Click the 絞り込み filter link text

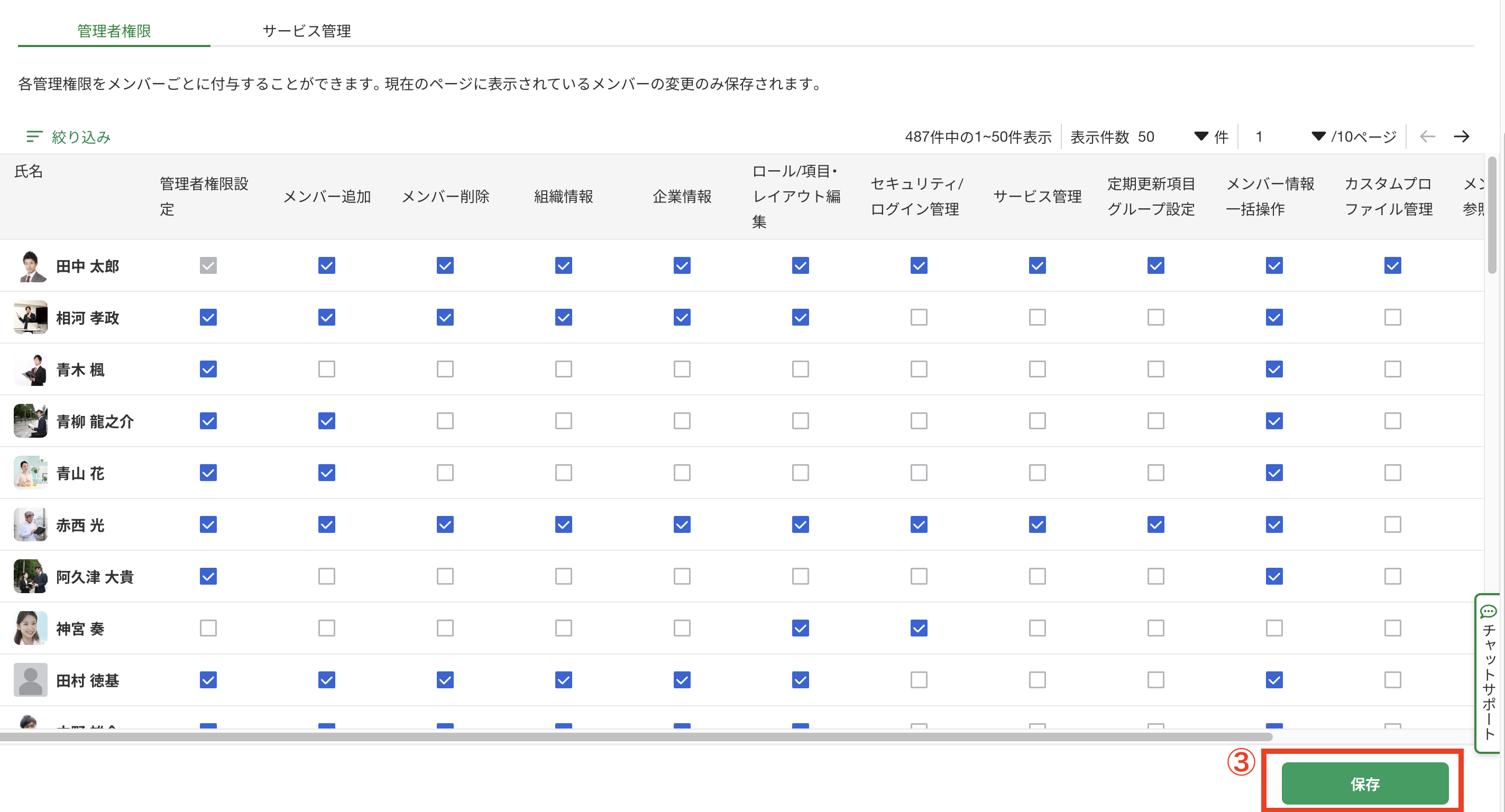(81, 137)
